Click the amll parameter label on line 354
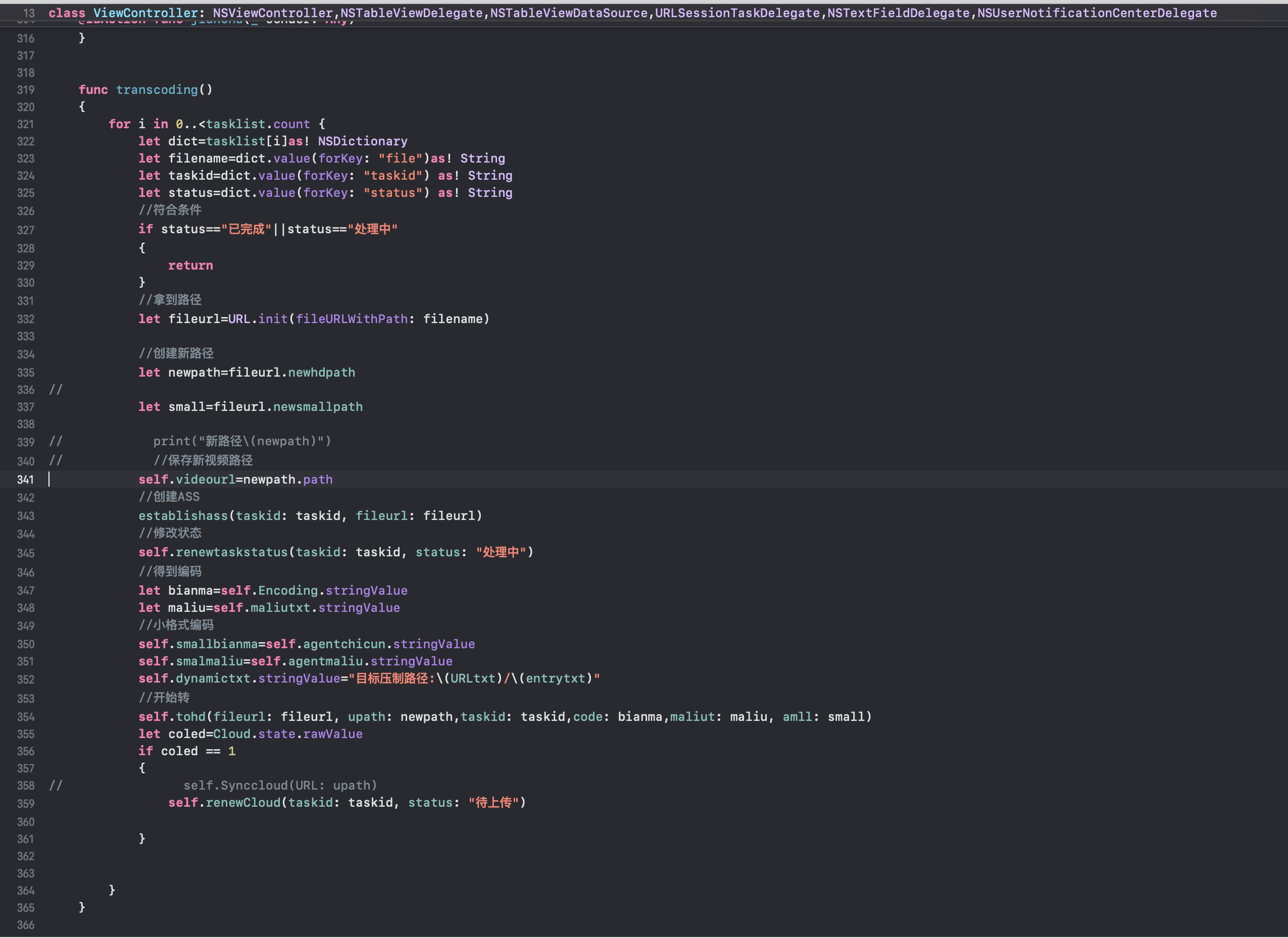This screenshot has width=1288, height=938. coord(798,716)
